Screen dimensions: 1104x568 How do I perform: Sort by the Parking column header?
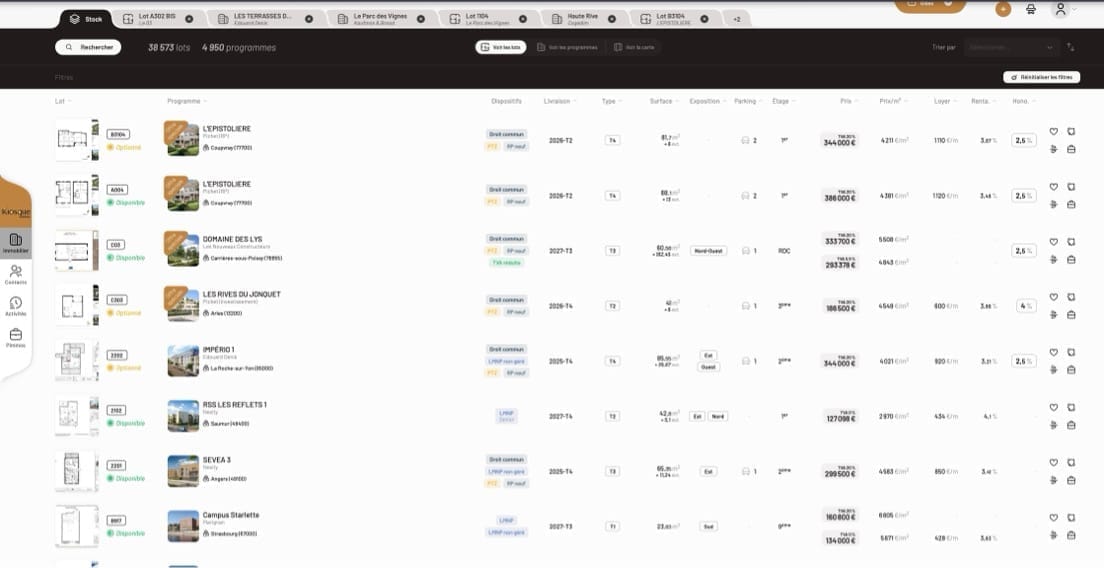[747, 101]
